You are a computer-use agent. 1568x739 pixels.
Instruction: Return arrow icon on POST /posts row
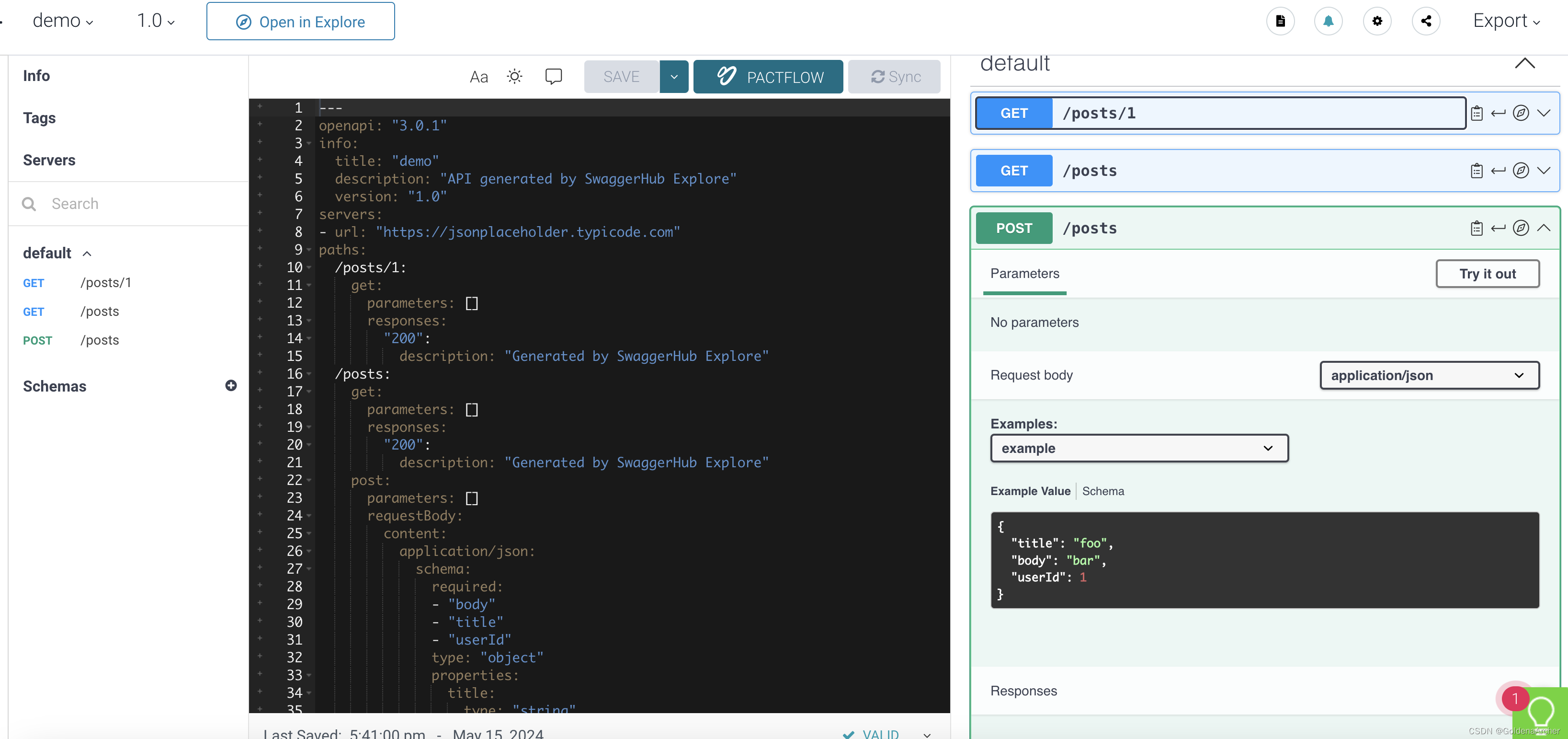pyautogui.click(x=1498, y=228)
